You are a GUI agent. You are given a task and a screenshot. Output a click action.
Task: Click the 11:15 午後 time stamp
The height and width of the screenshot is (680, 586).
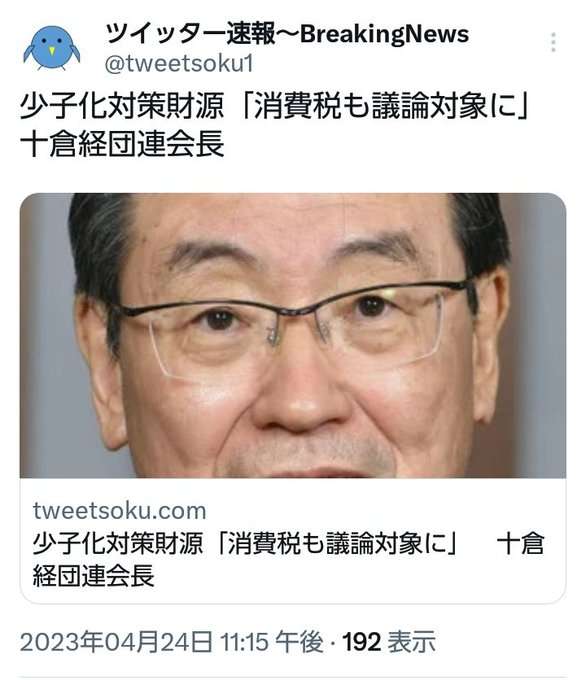pyautogui.click(x=272, y=642)
